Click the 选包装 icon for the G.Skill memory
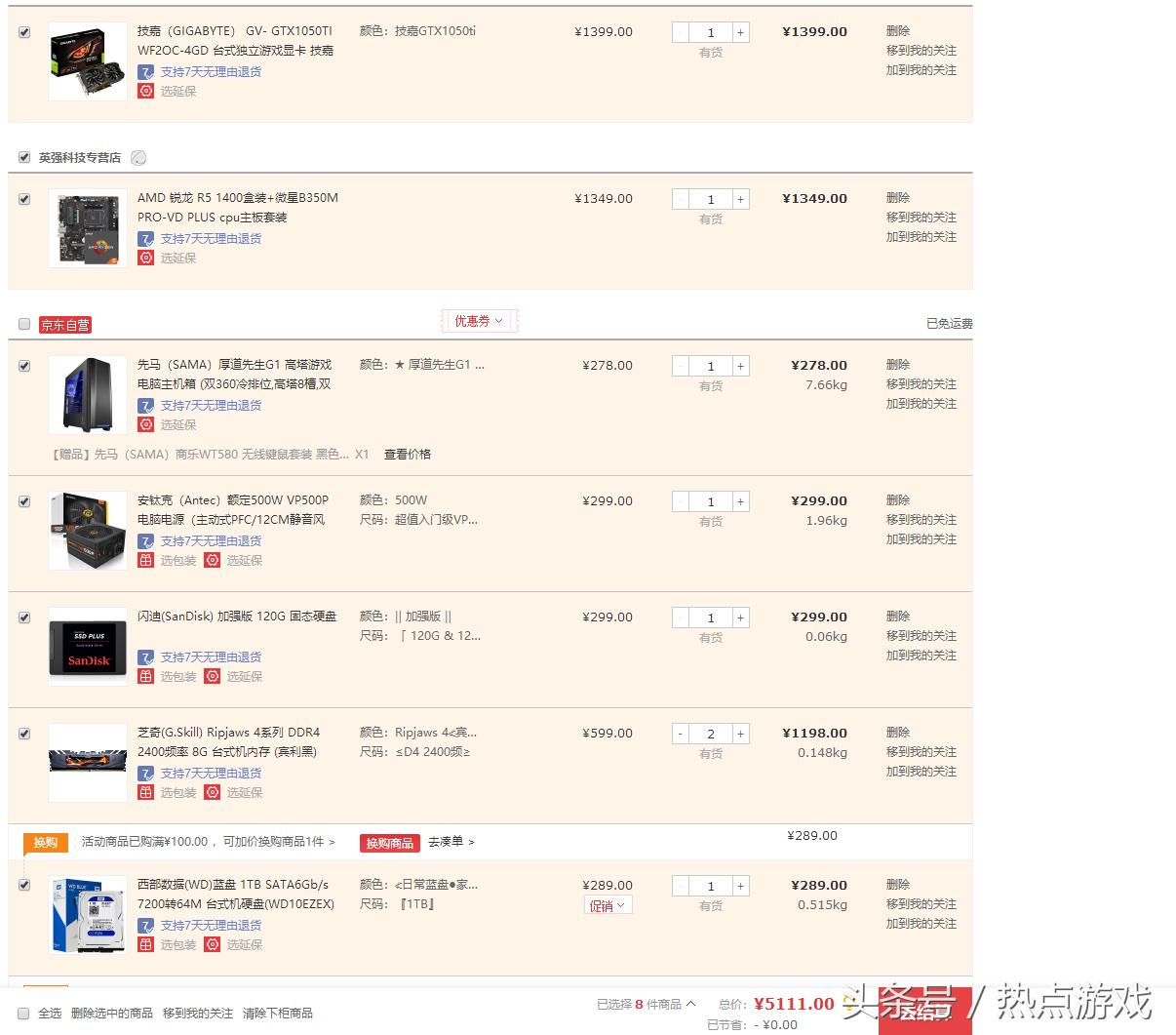Screen dimensions: 1176x1035 tap(146, 793)
